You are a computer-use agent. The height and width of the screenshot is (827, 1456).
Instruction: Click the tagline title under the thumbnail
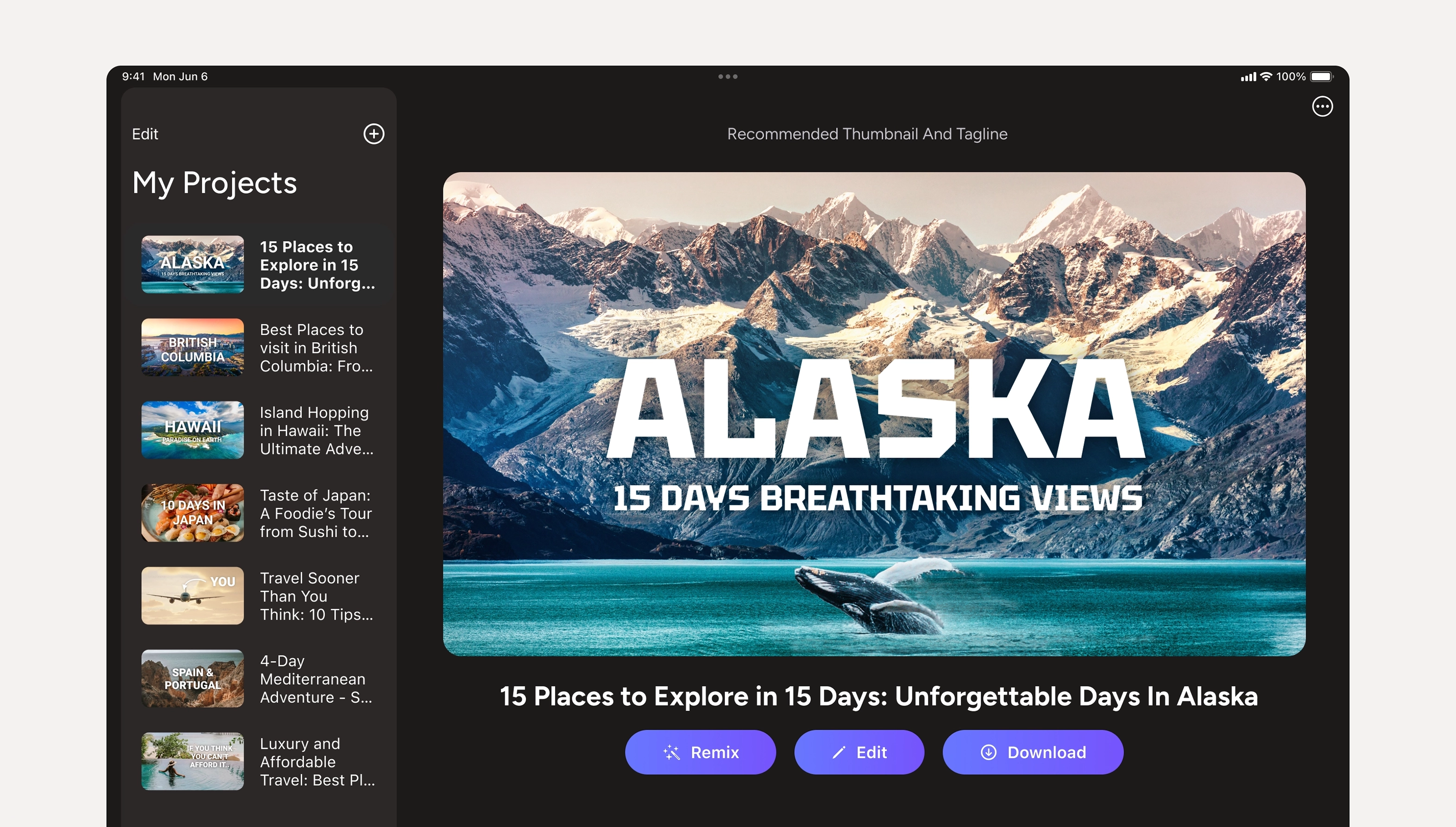click(878, 696)
